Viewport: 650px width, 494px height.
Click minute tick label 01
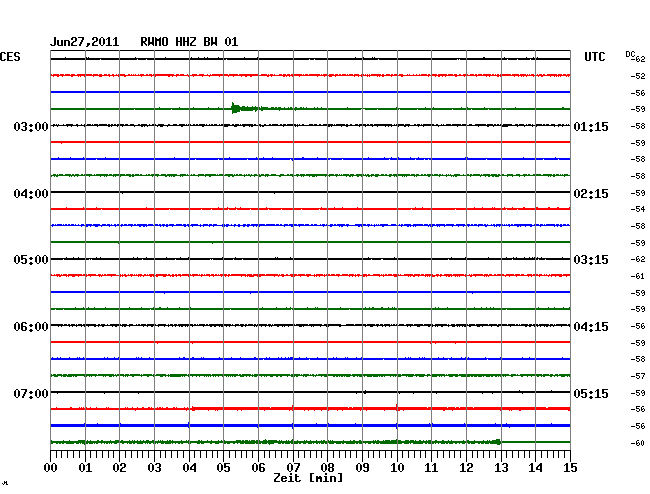85,467
